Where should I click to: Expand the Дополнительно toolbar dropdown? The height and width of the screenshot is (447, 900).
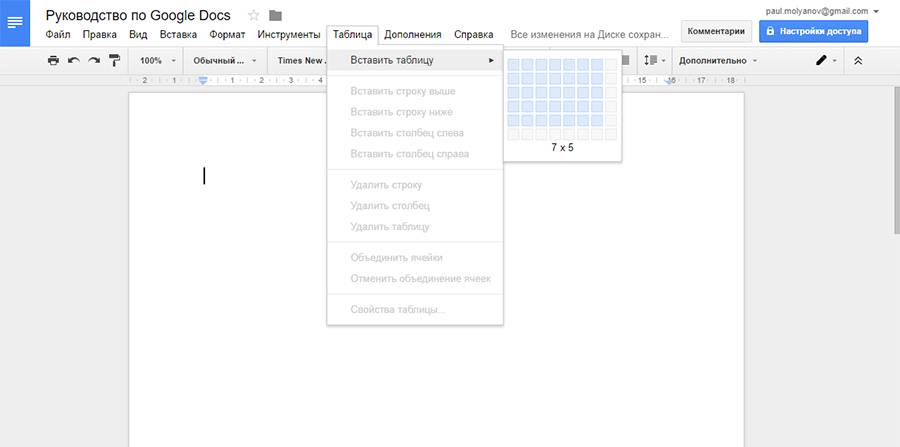(717, 60)
